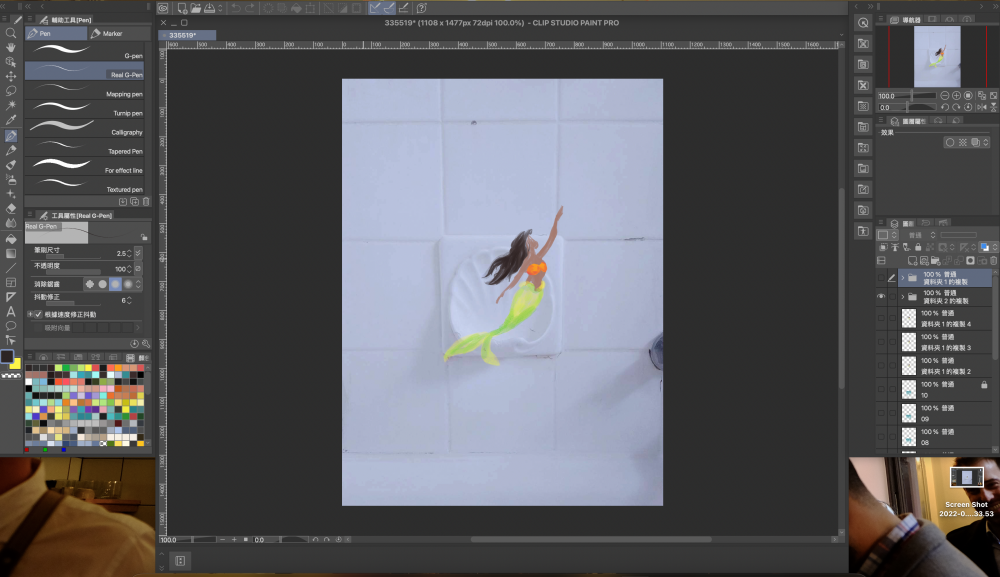The width and height of the screenshot is (1000, 577).
Task: Select the Eraser tool
Action: (x=11, y=208)
